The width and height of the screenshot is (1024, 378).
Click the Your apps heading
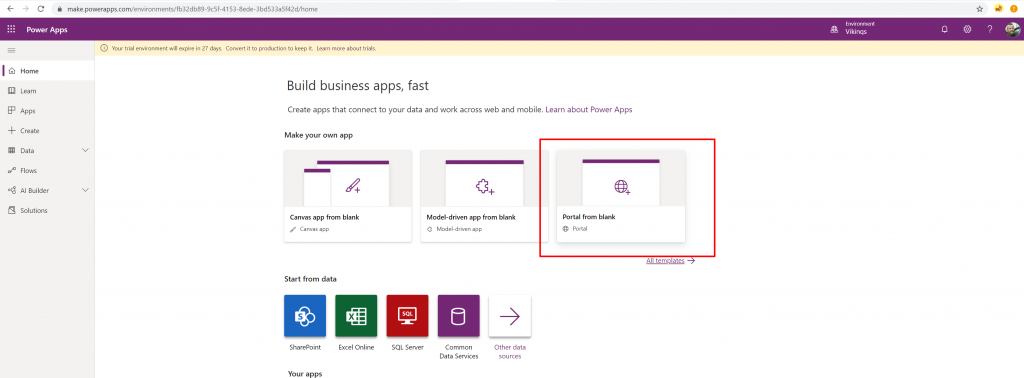coord(305,374)
